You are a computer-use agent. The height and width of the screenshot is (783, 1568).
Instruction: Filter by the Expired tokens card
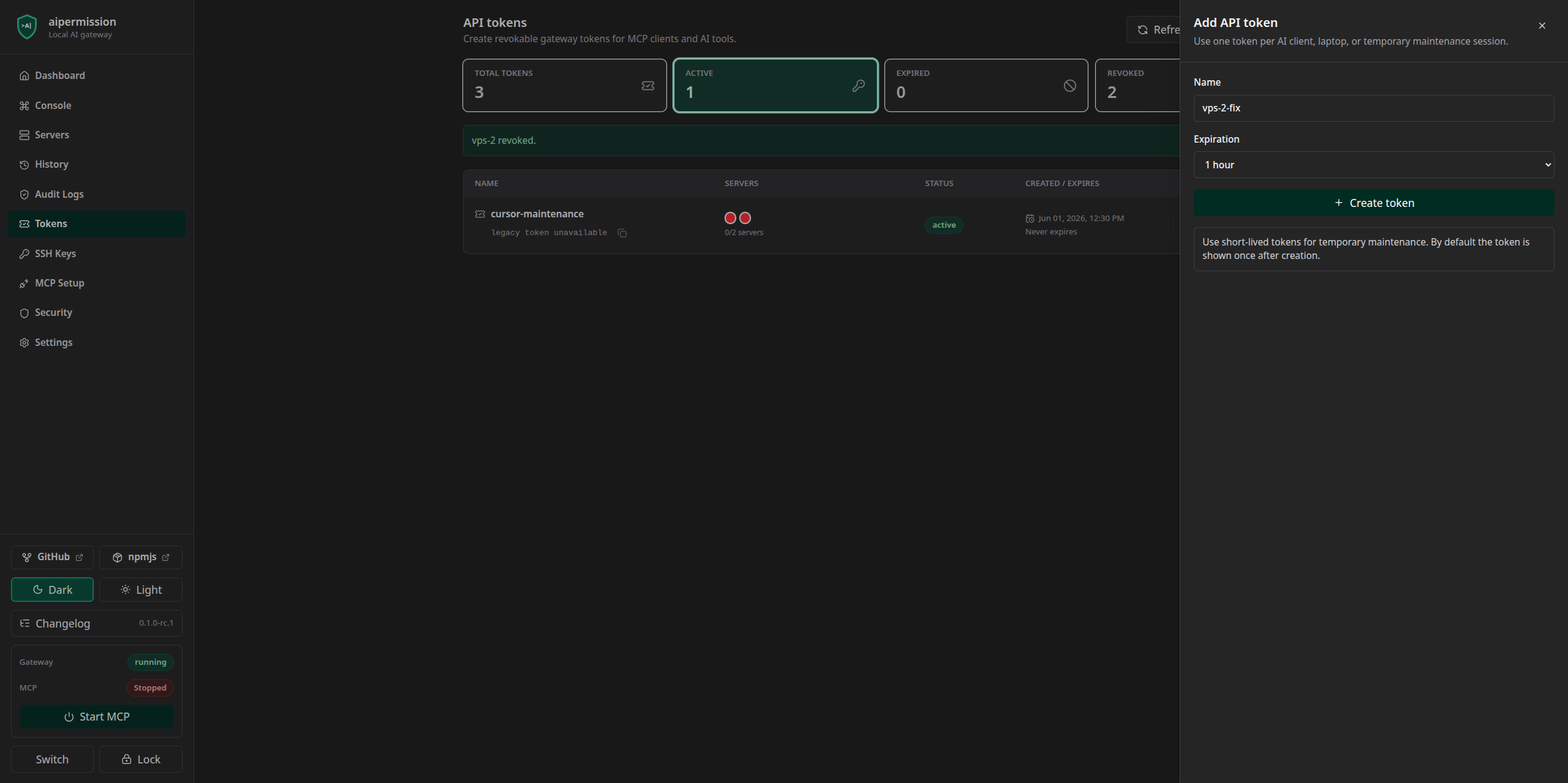986,85
